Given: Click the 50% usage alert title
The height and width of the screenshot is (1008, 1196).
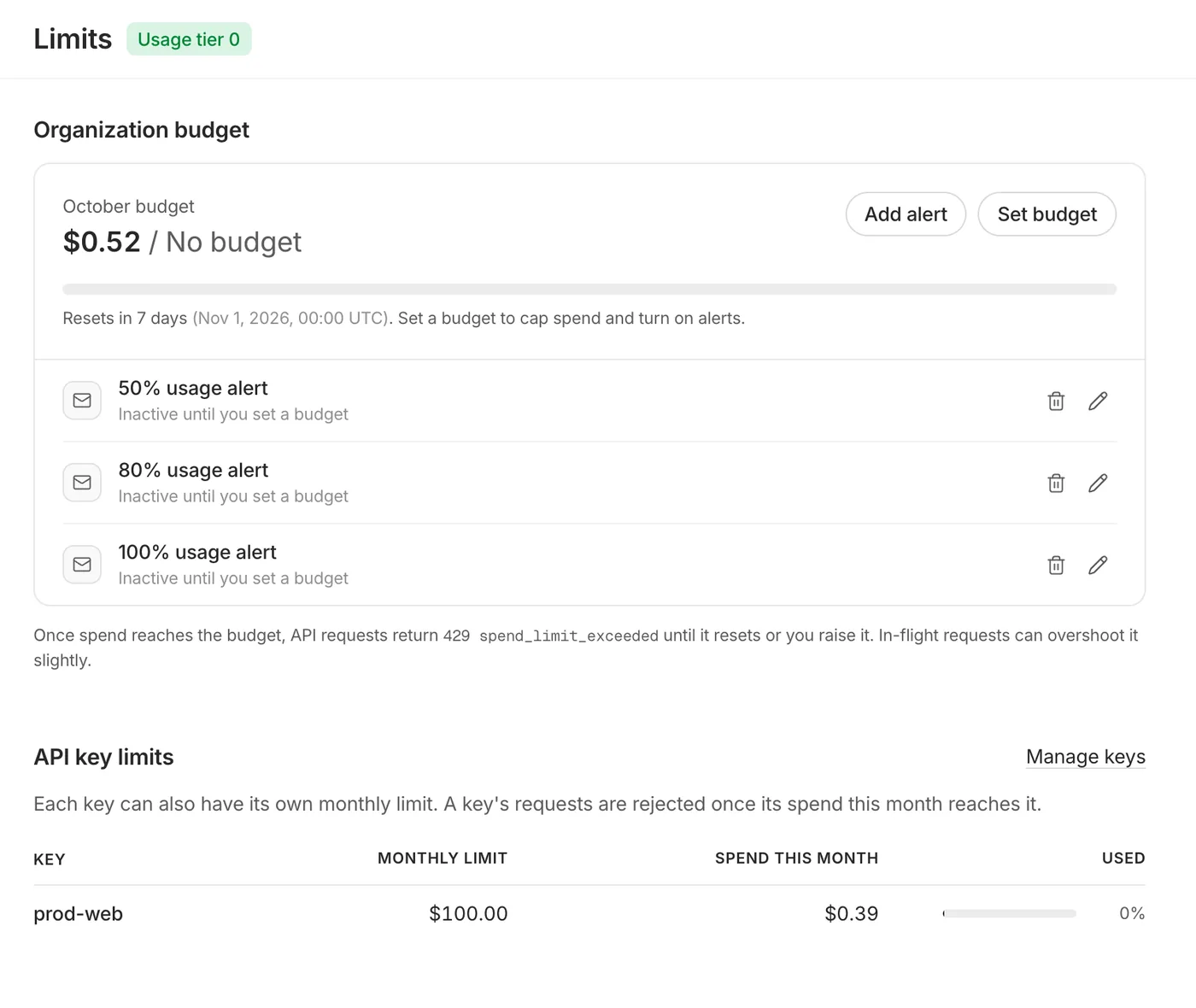Looking at the screenshot, I should point(193,388).
